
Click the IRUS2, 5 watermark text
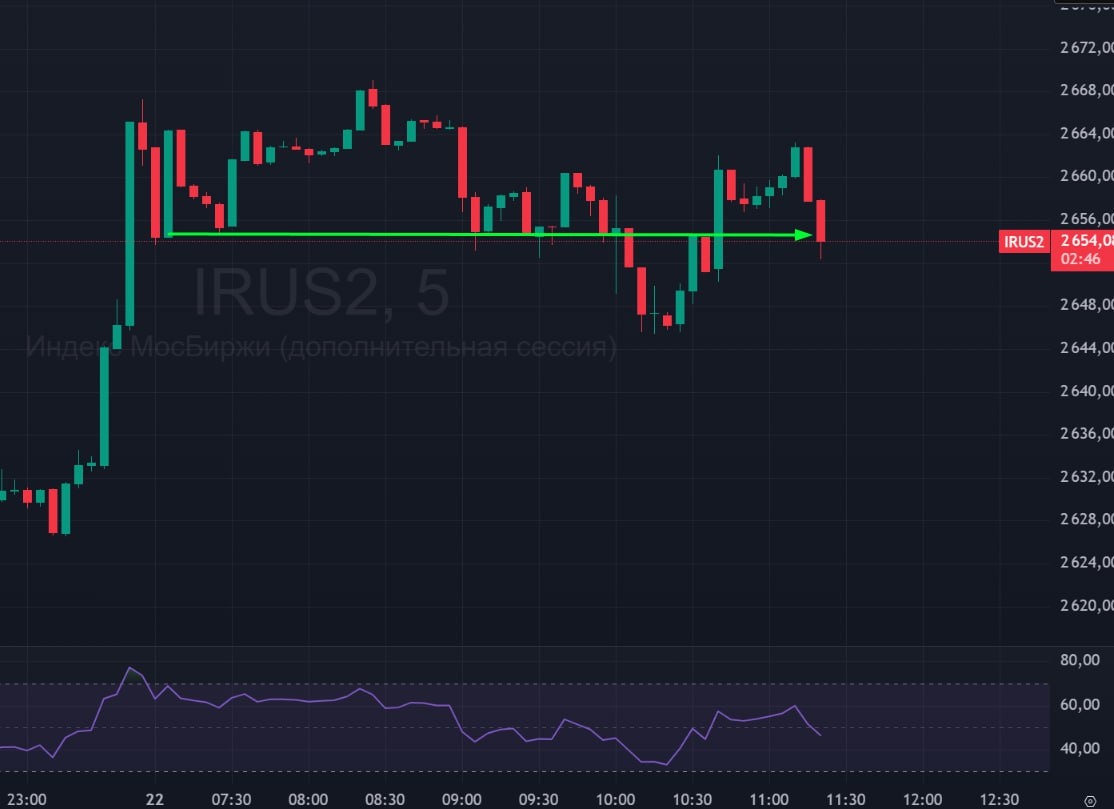pos(322,291)
